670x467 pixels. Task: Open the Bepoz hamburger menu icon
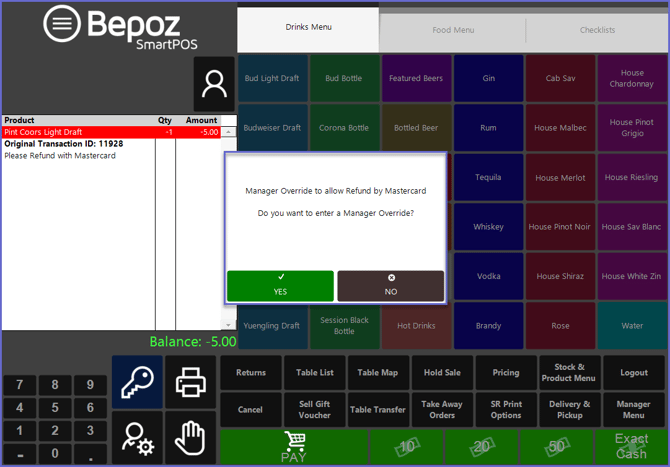pos(63,25)
